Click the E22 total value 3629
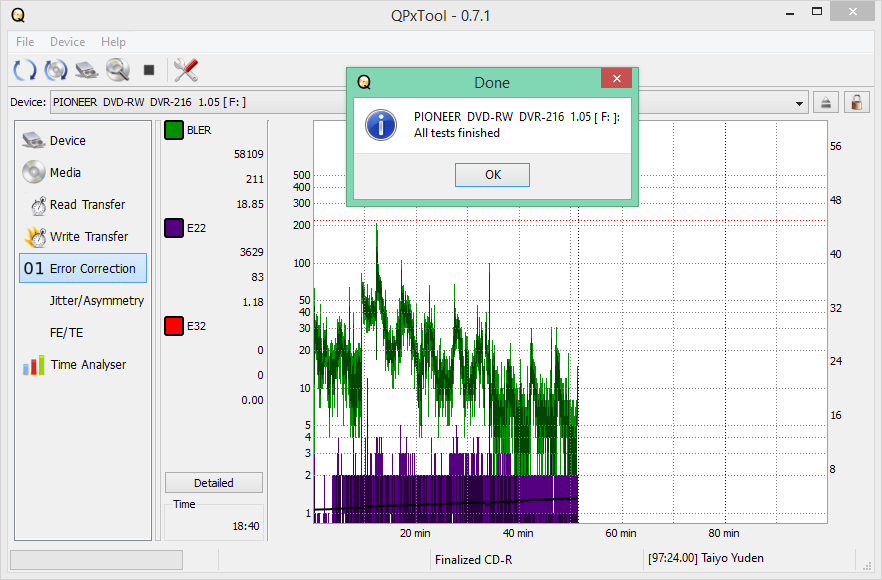 251,252
